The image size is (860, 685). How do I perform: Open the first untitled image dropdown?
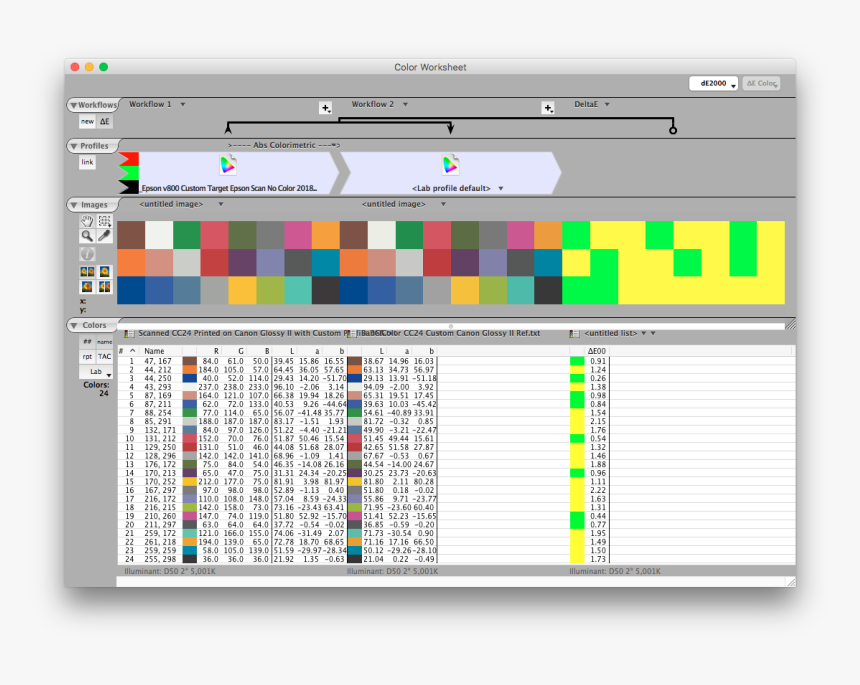(220, 204)
